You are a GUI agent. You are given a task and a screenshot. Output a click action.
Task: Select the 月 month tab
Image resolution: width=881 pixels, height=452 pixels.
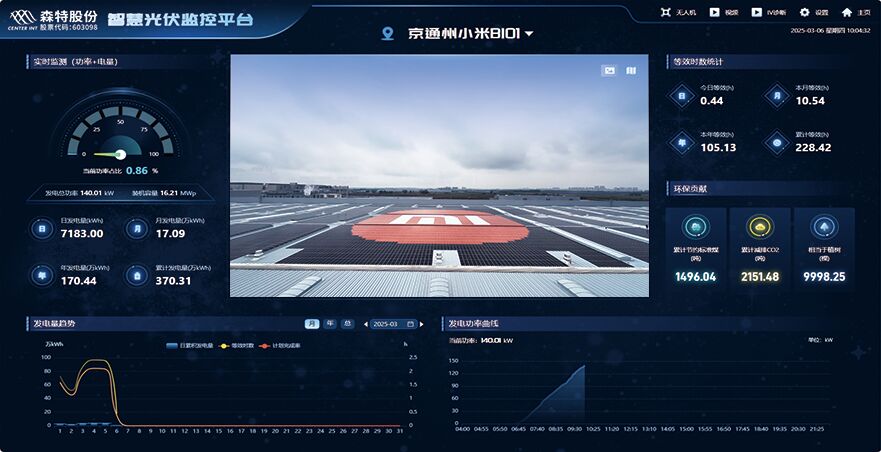pyautogui.click(x=312, y=324)
